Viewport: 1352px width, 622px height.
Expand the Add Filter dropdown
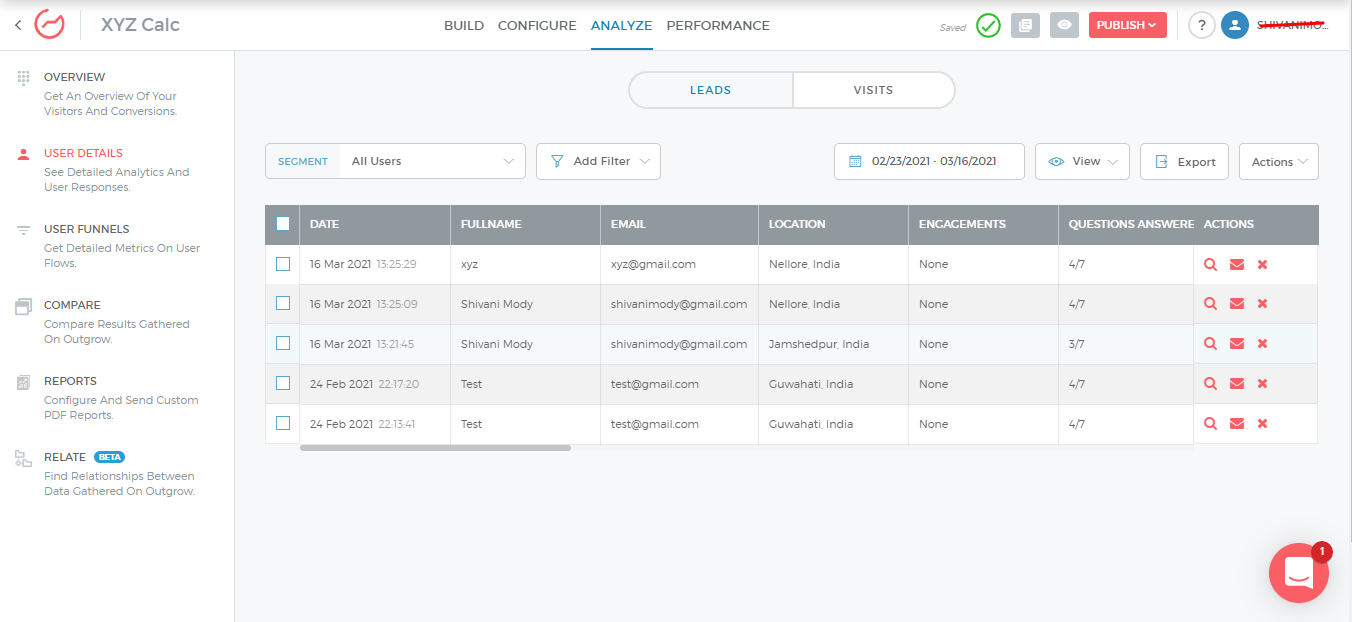coord(598,161)
